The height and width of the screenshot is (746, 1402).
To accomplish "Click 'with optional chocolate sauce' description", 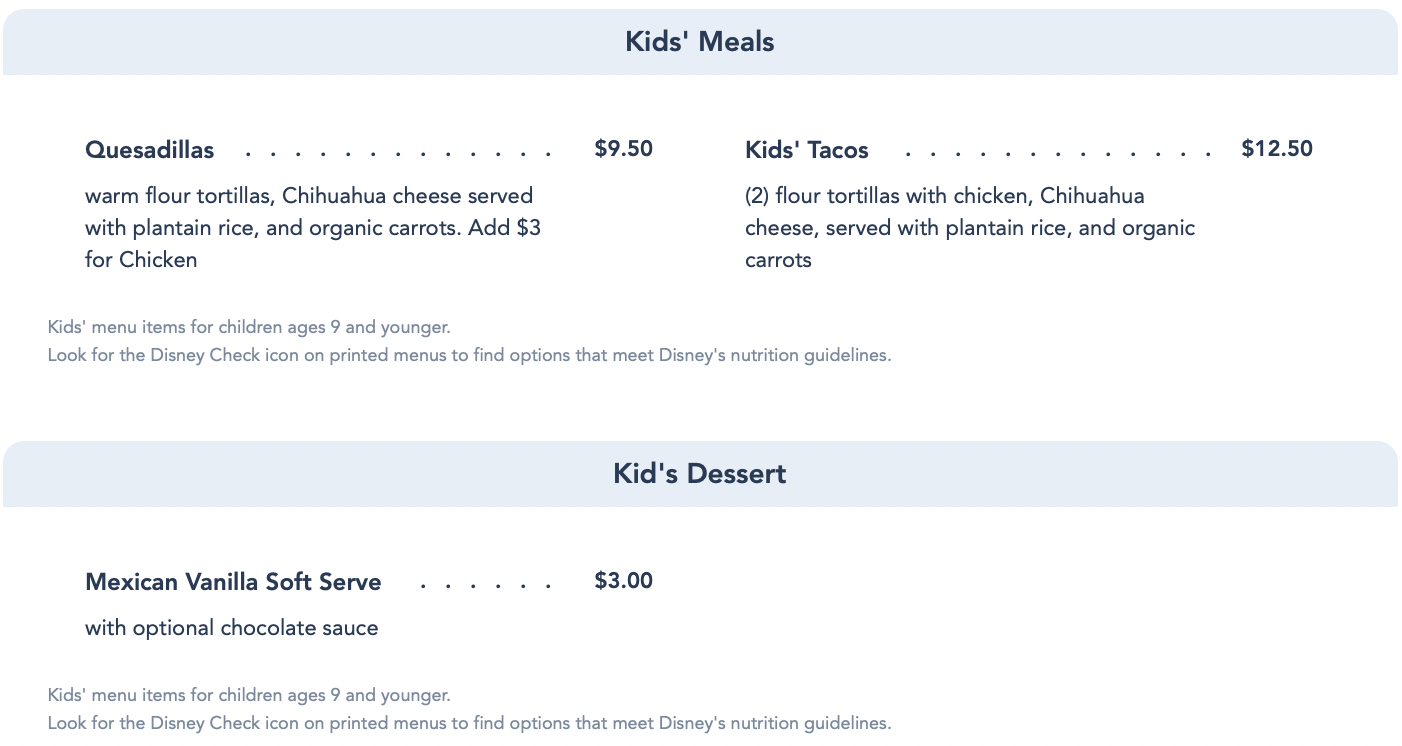I will click(232, 628).
